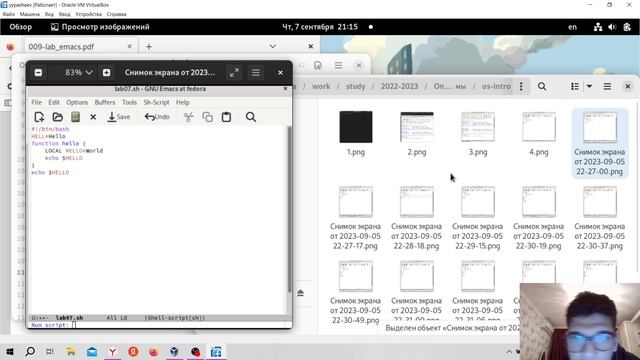640x360 pixels.
Task: Open Просмотр изображений app menu in top bar
Action: click(100, 27)
